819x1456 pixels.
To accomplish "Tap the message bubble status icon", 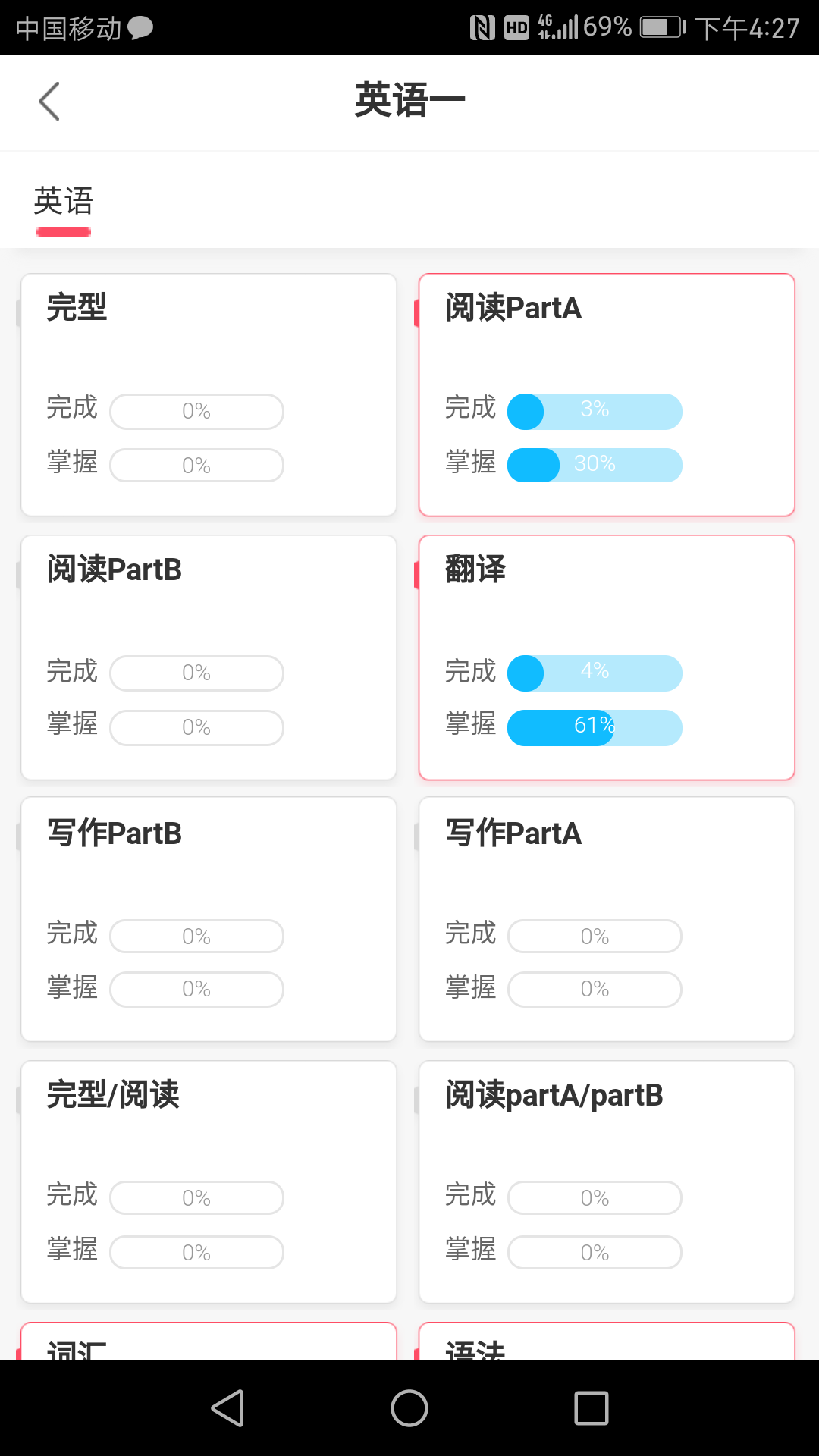I will click(x=140, y=28).
